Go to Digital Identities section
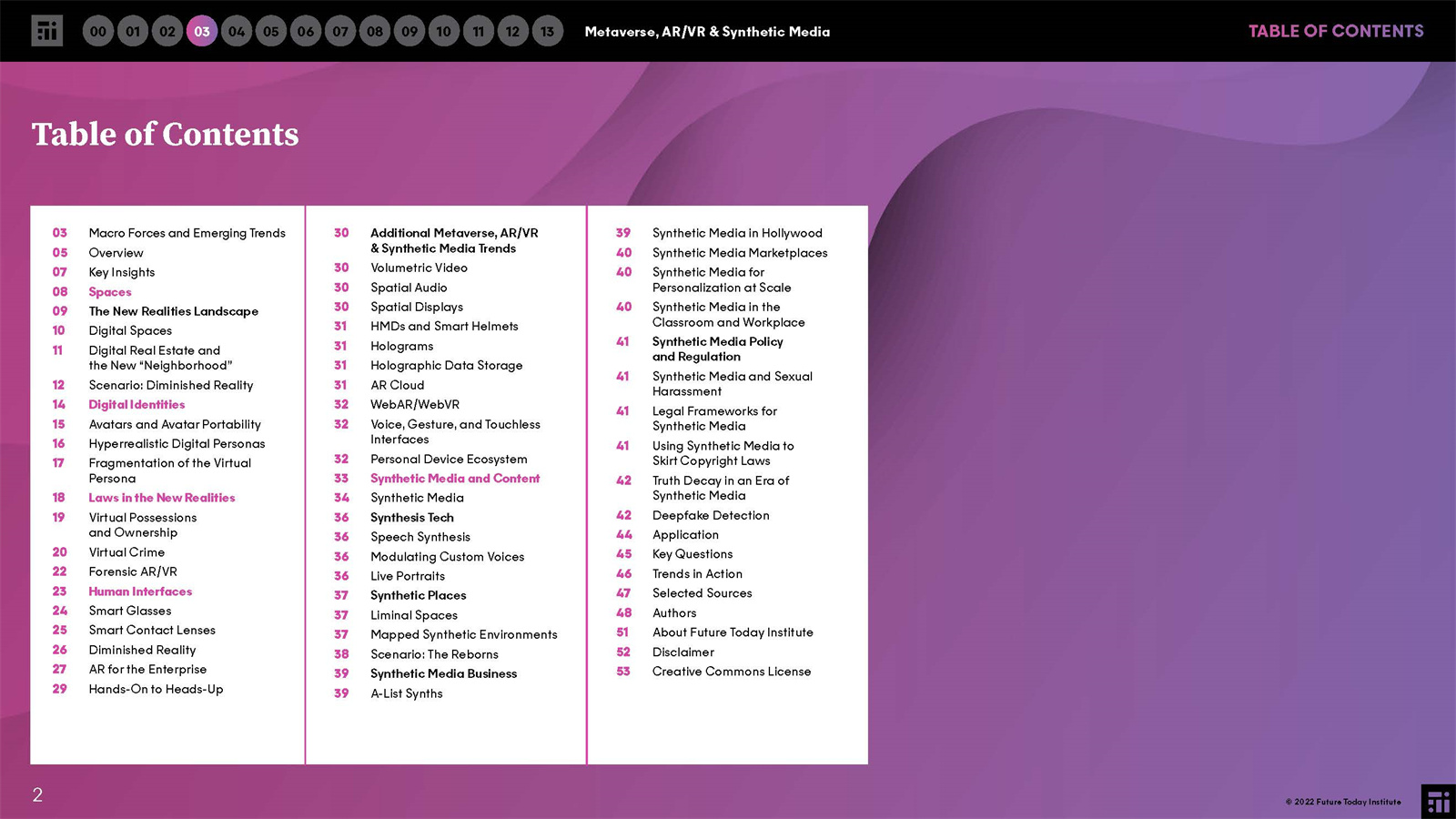1456x819 pixels. point(136,405)
